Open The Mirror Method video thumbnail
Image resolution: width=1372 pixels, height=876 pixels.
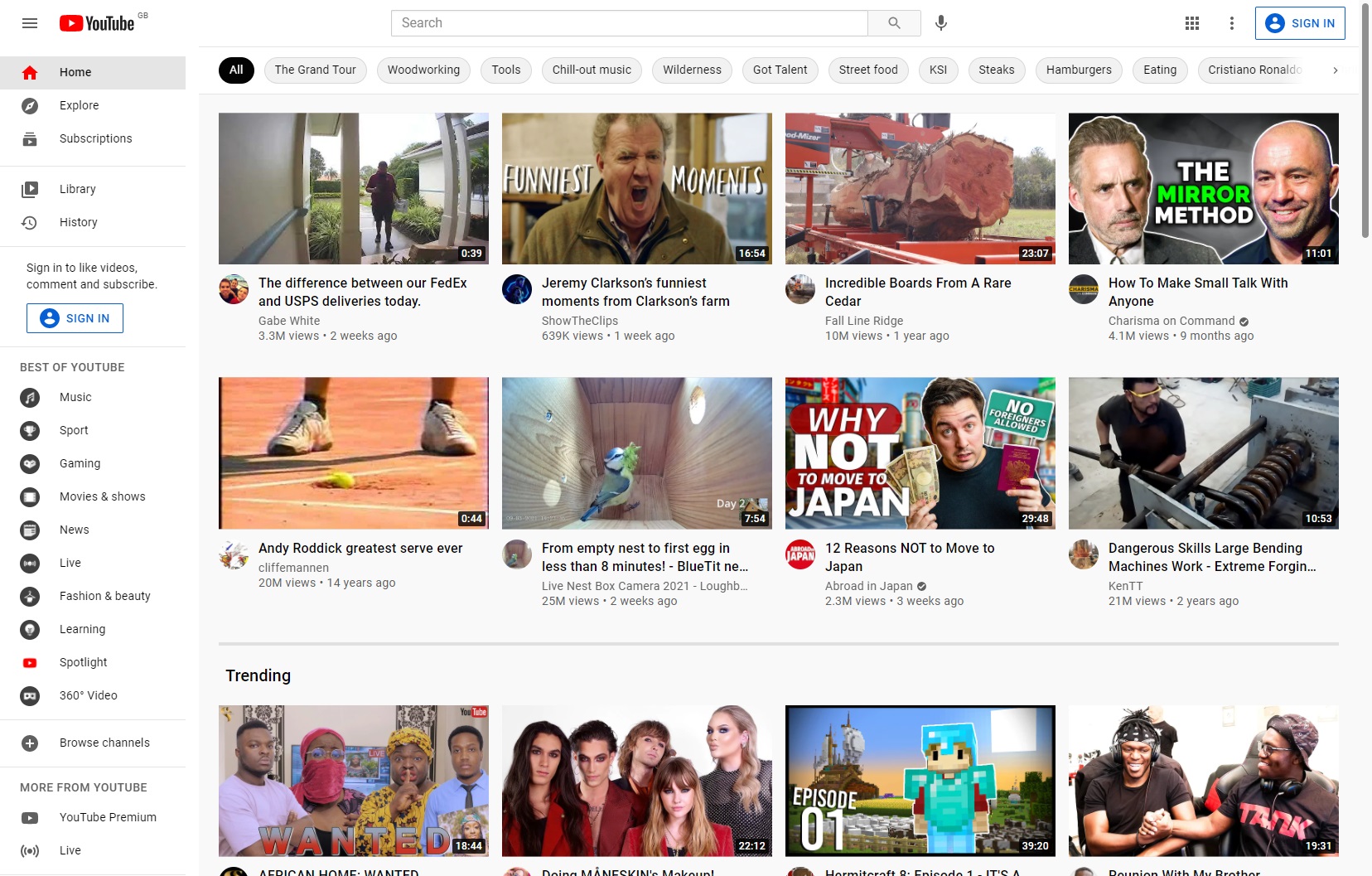tap(1203, 189)
